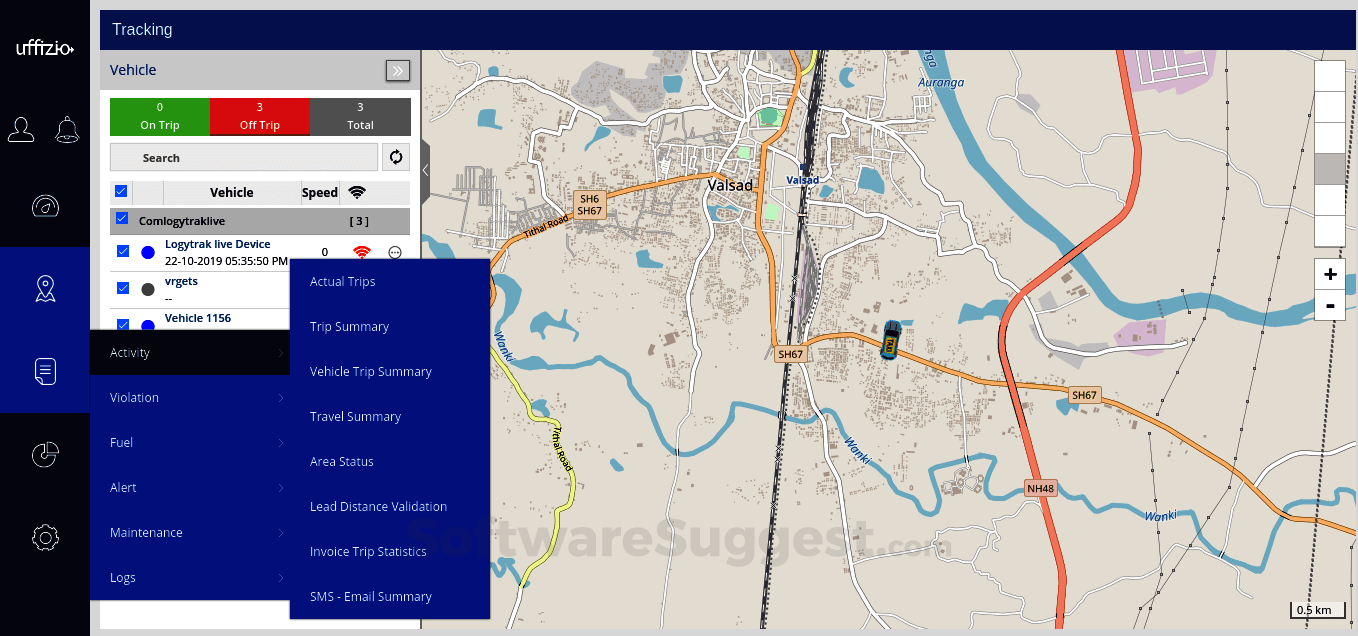Image resolution: width=1358 pixels, height=636 pixels.
Task: Select the Reports document icon in sidebar
Action: 45,371
